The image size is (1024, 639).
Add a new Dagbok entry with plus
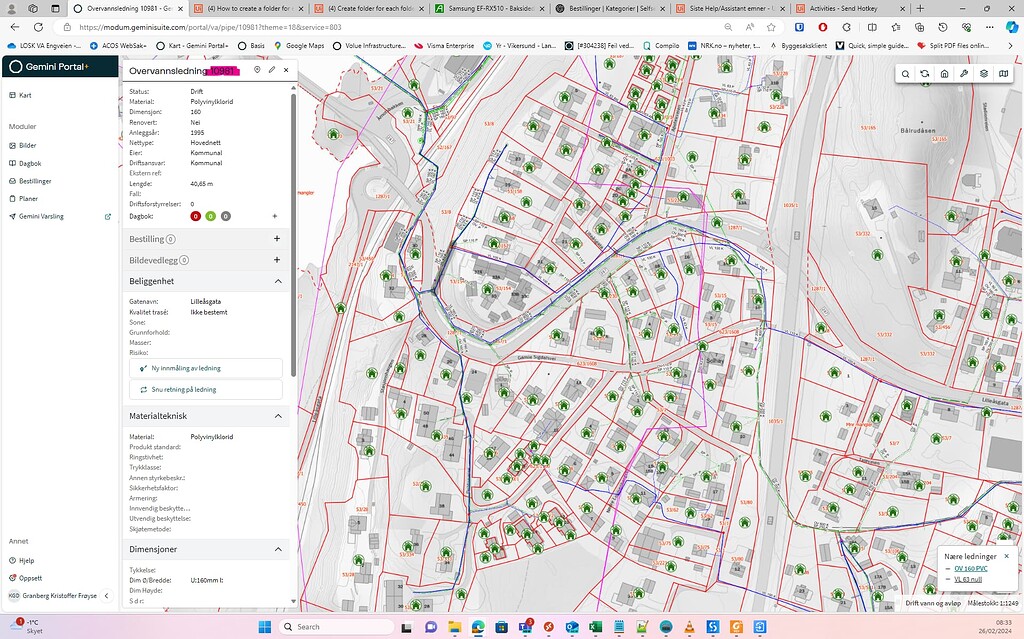[275, 216]
